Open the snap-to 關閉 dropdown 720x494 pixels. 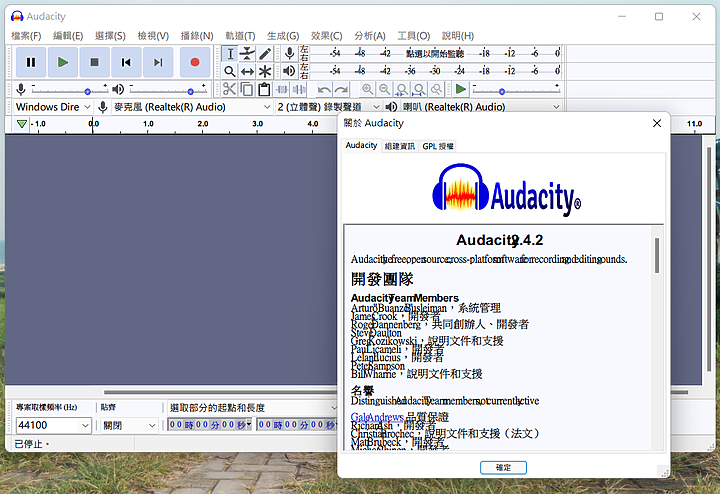tap(129, 425)
